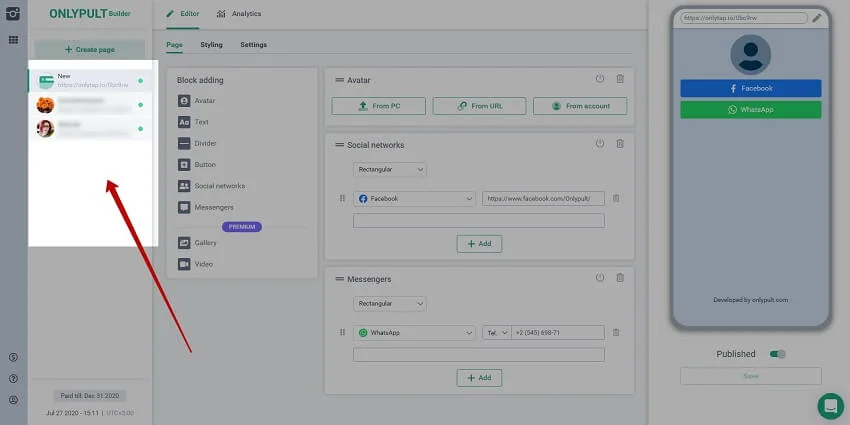The height and width of the screenshot is (425, 850).
Task: Open Rectangular style dropdown in Social networks
Action: tap(389, 170)
